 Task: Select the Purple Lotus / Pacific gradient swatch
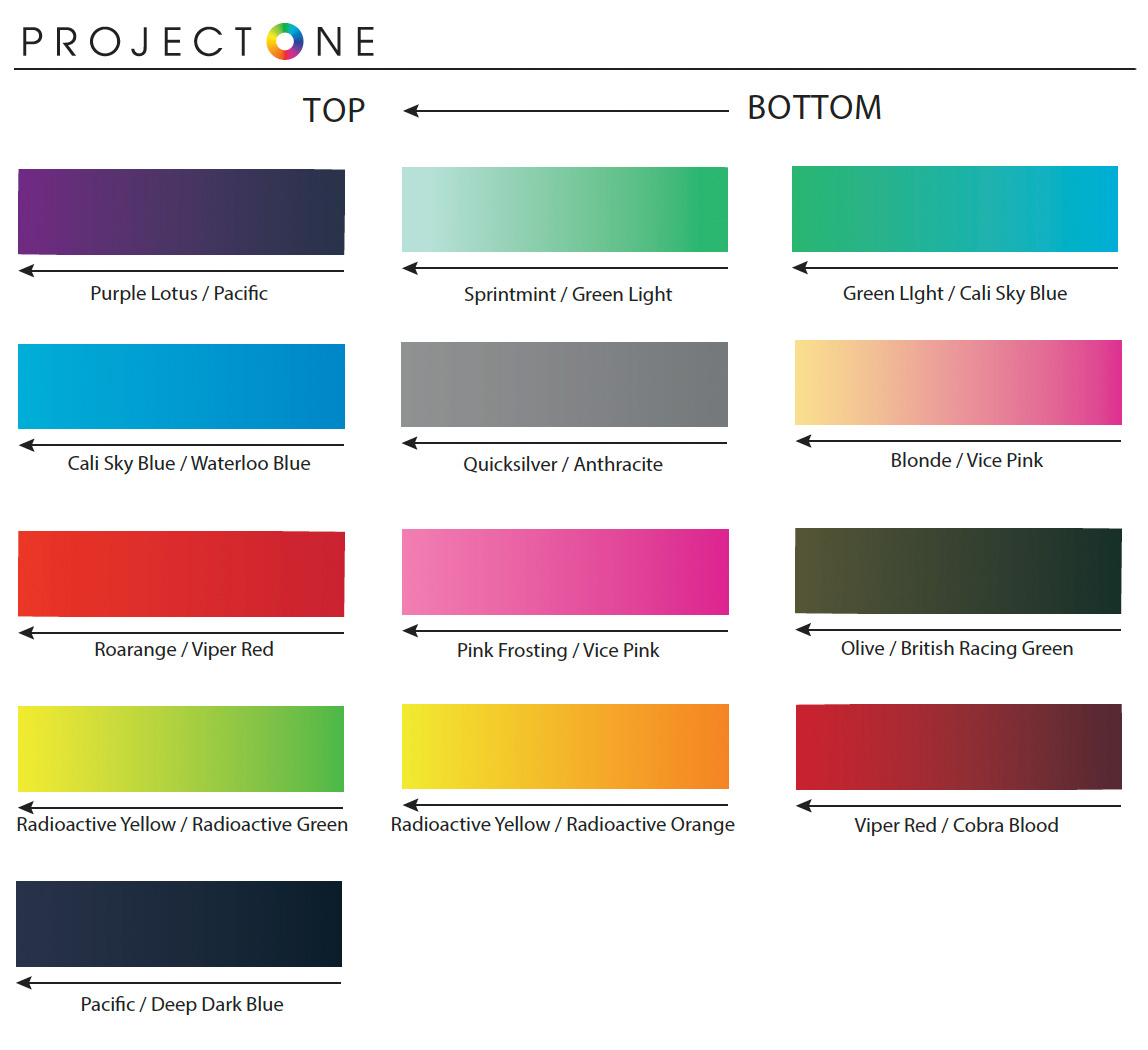181,212
